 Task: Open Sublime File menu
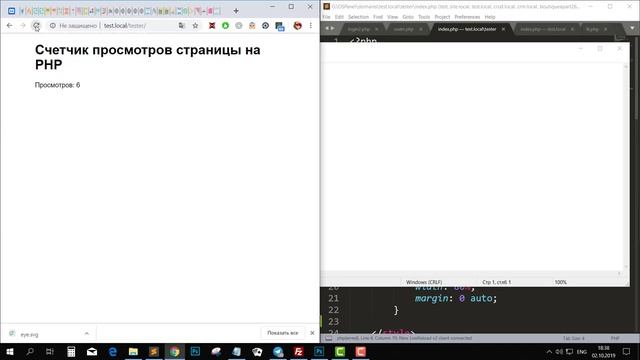327,17
